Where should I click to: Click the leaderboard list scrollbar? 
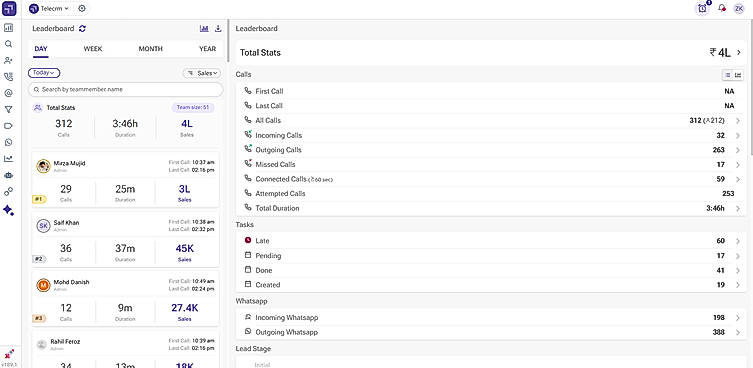click(228, 41)
